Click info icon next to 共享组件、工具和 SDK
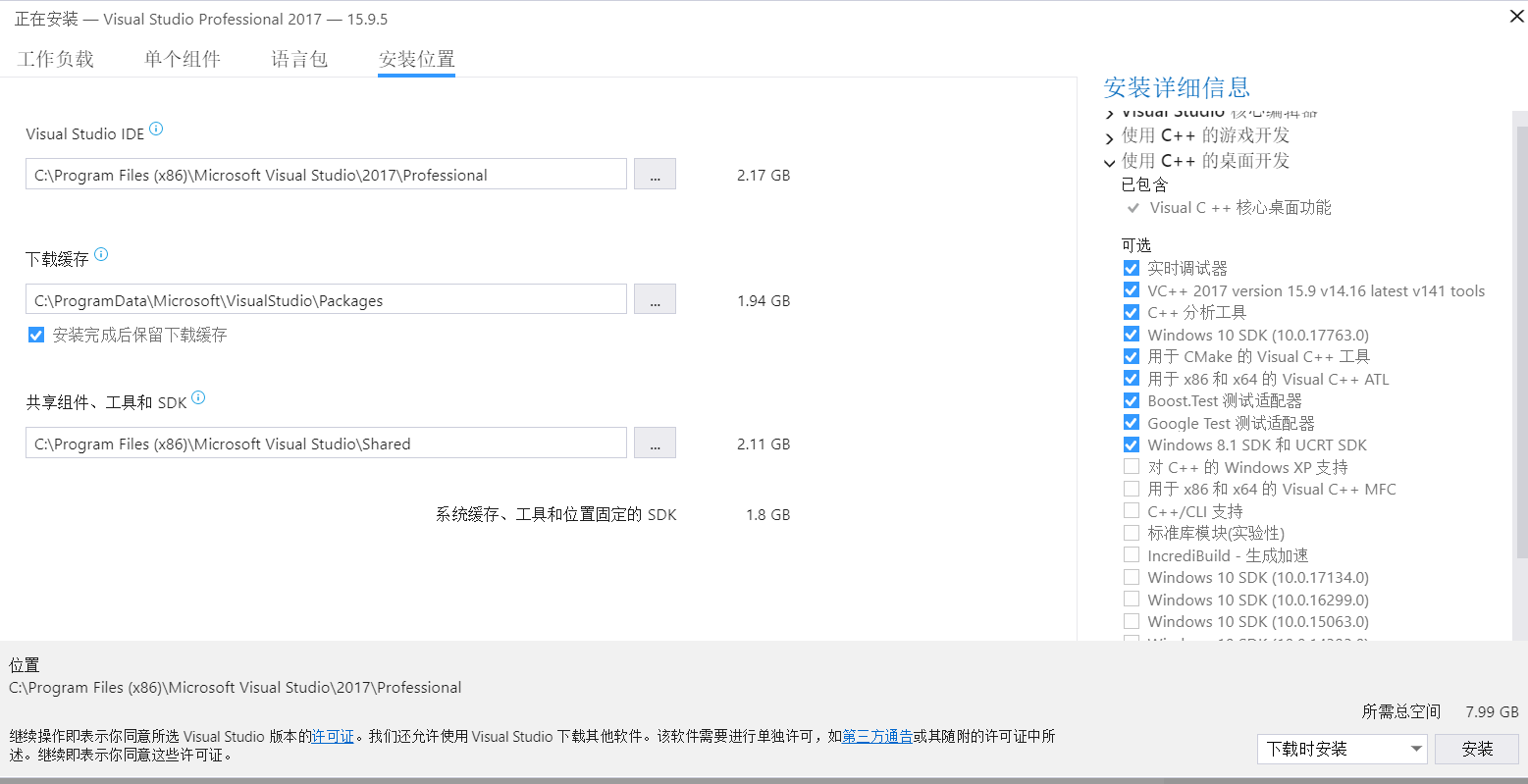This screenshot has height=784, width=1528. [x=198, y=397]
